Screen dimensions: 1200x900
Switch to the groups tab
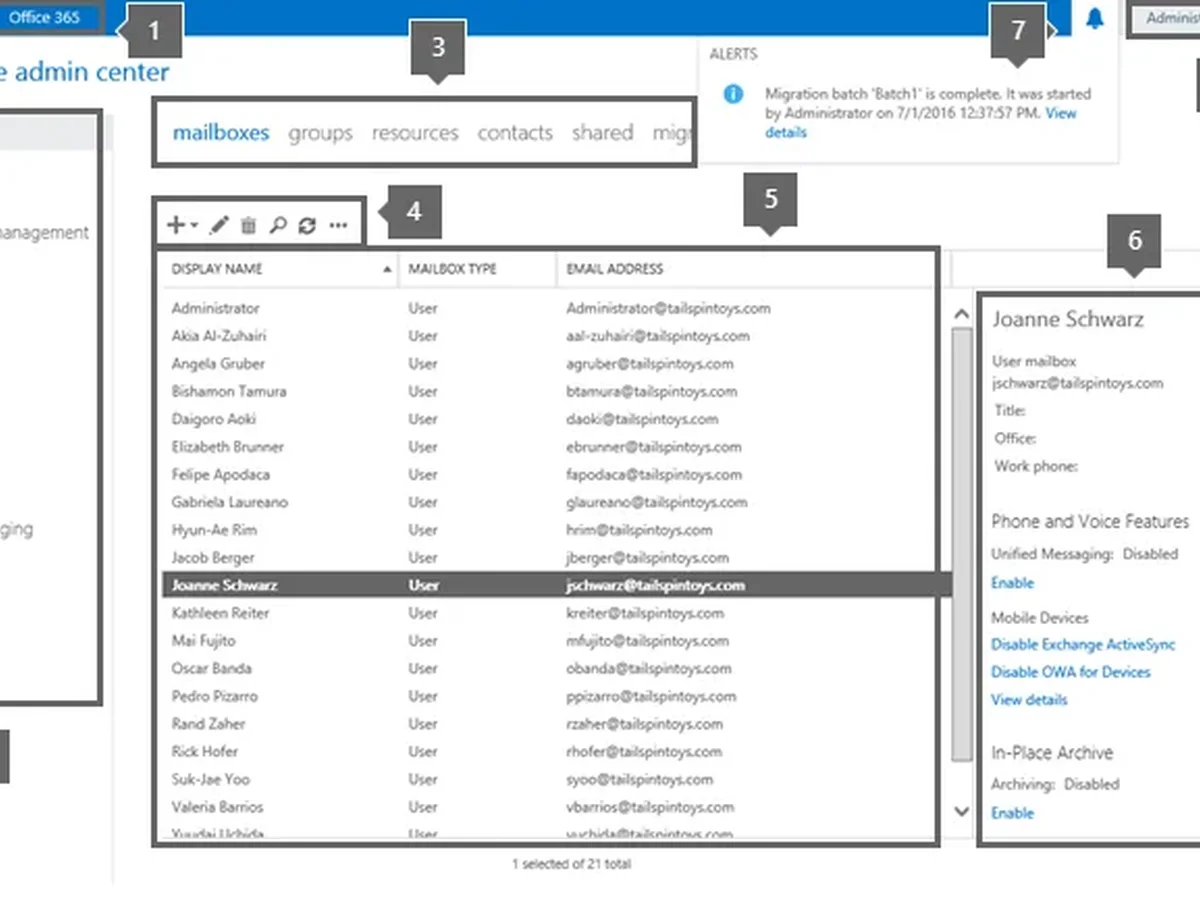[320, 132]
